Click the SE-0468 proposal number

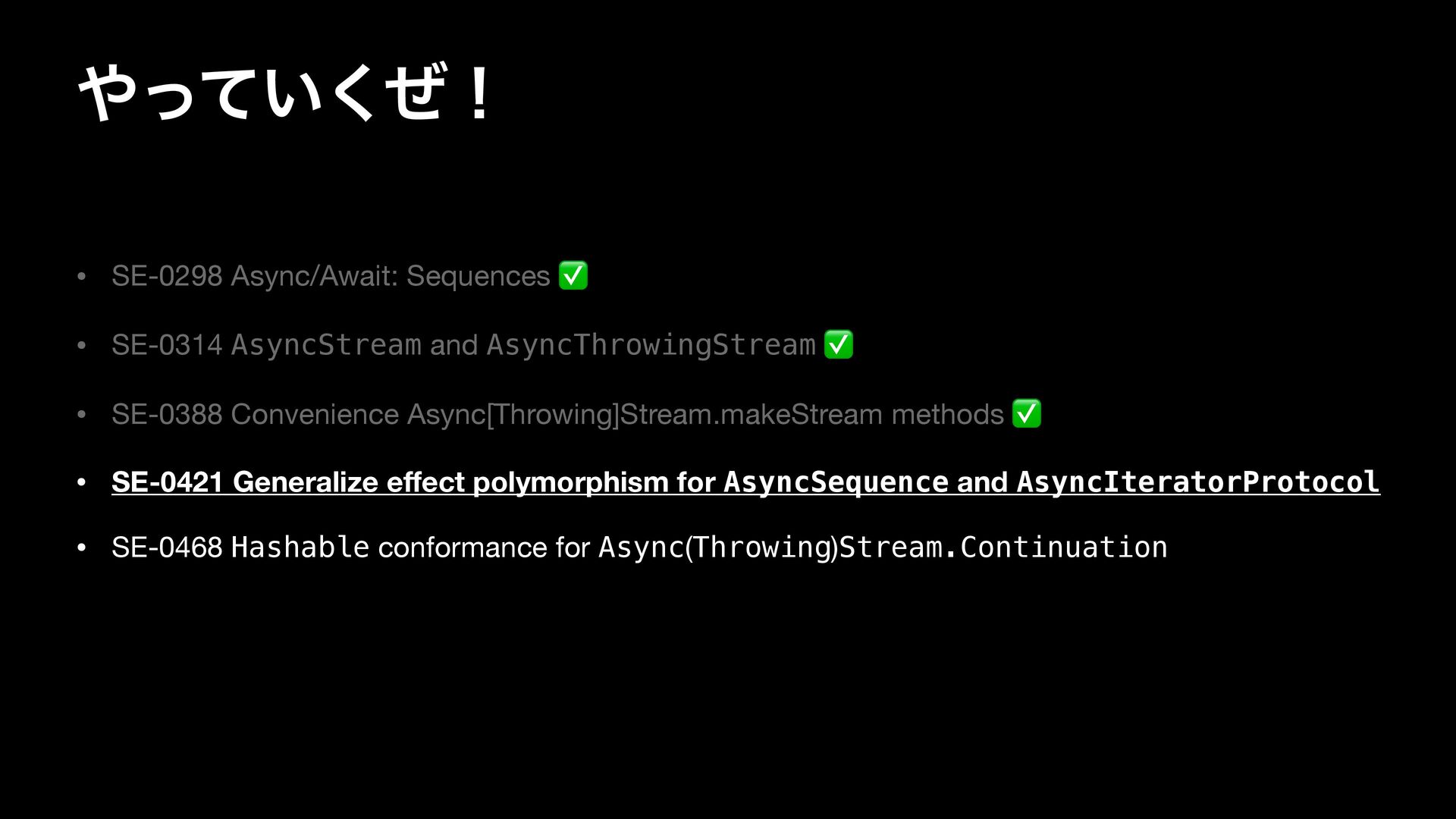(167, 547)
